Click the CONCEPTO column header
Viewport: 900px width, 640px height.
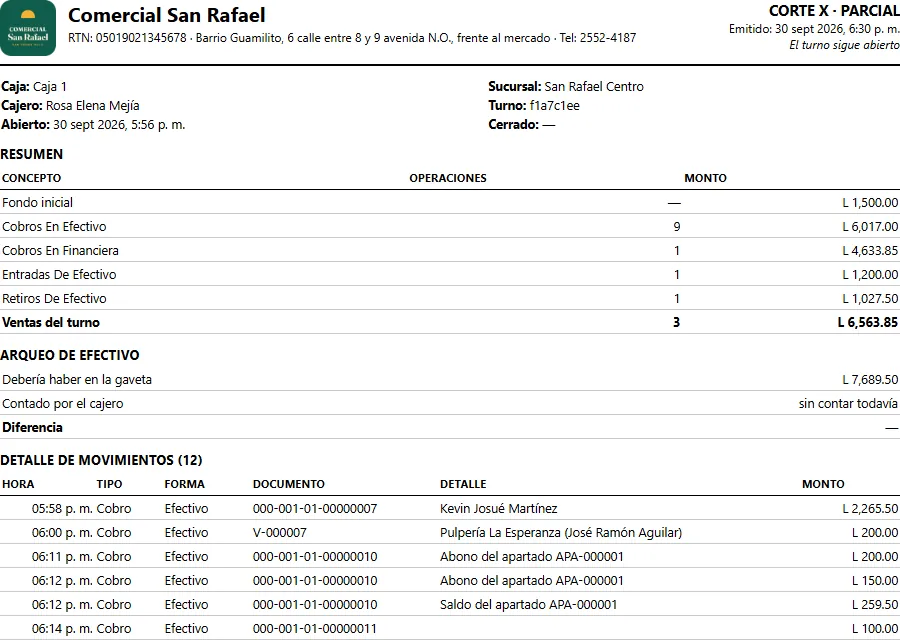(32, 178)
